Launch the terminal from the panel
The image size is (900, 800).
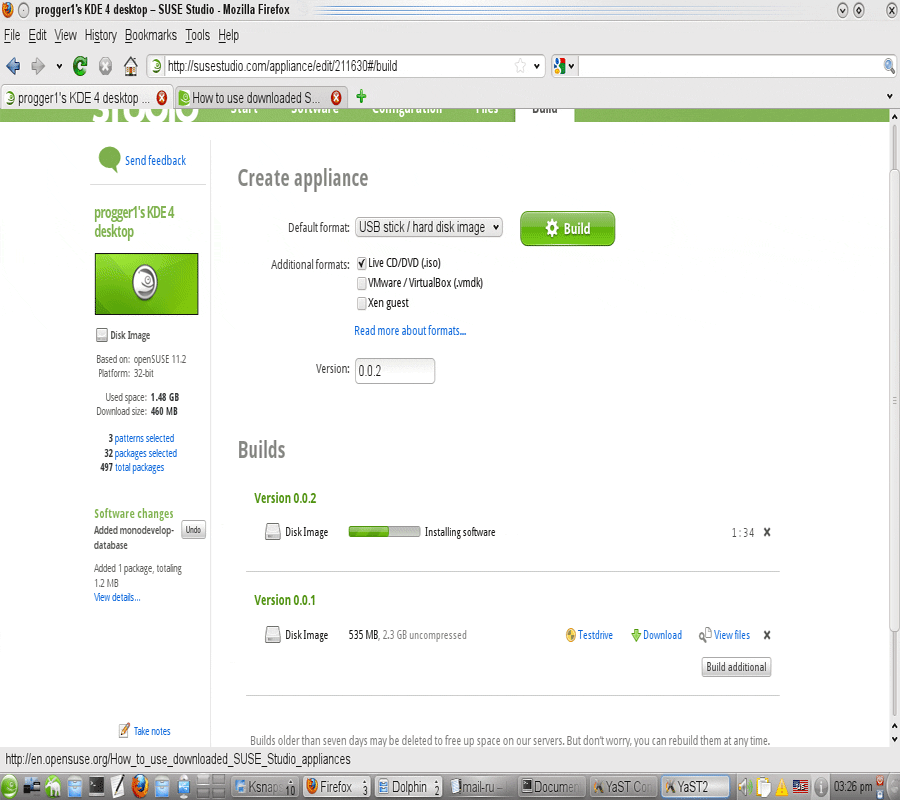96,786
